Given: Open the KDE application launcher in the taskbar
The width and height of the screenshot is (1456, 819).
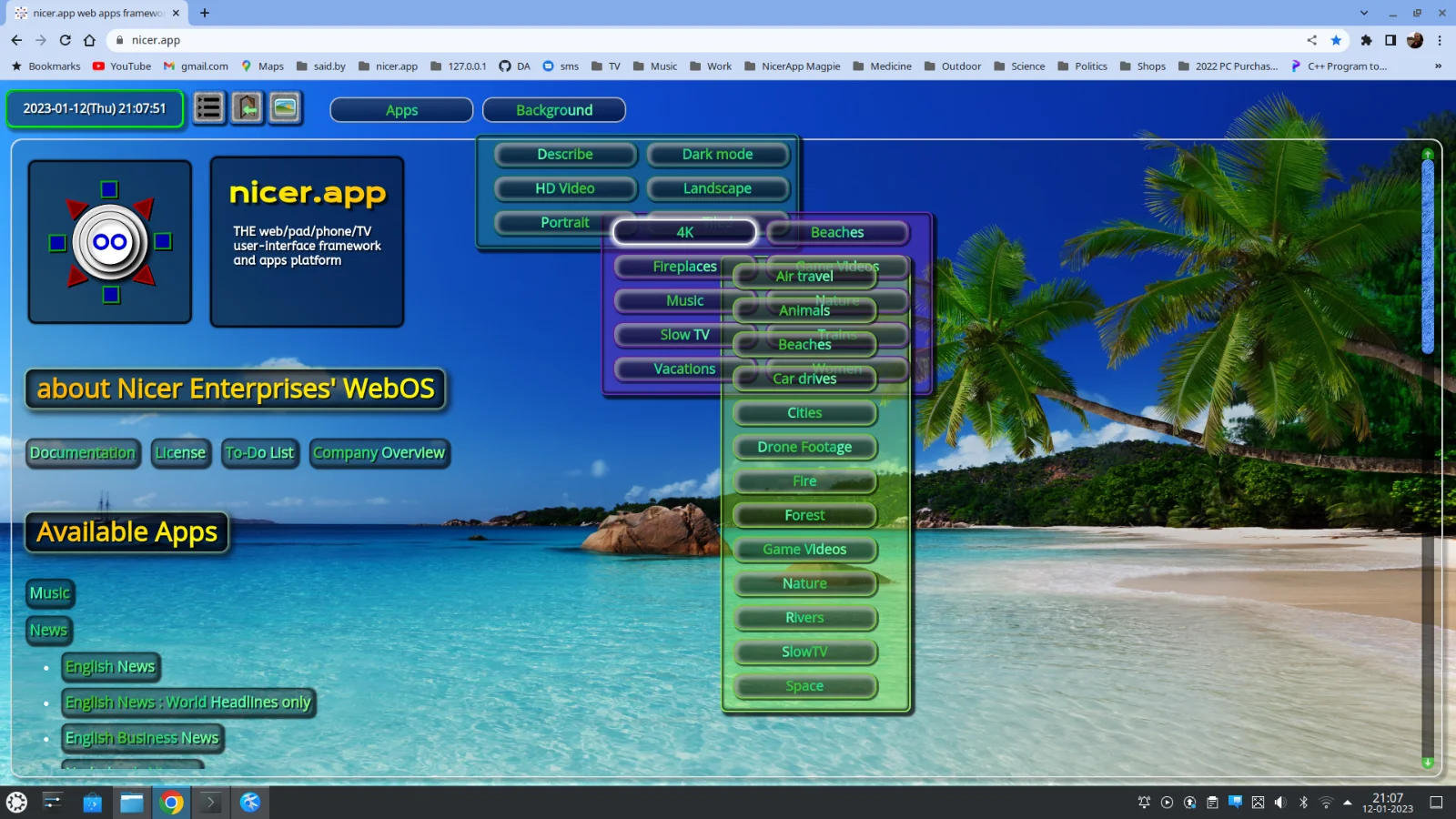Looking at the screenshot, I should [x=15, y=802].
